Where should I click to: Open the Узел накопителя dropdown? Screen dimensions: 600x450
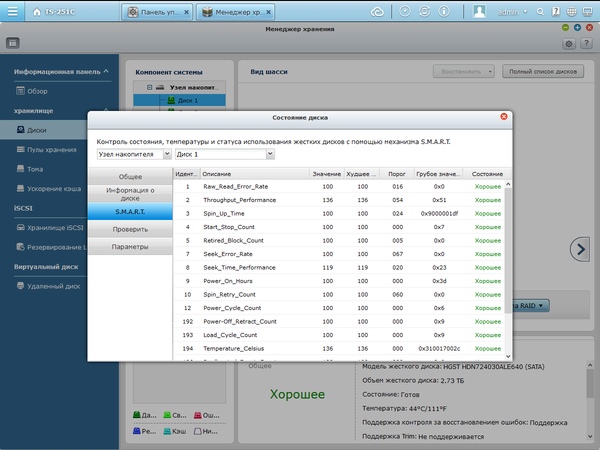(132, 155)
